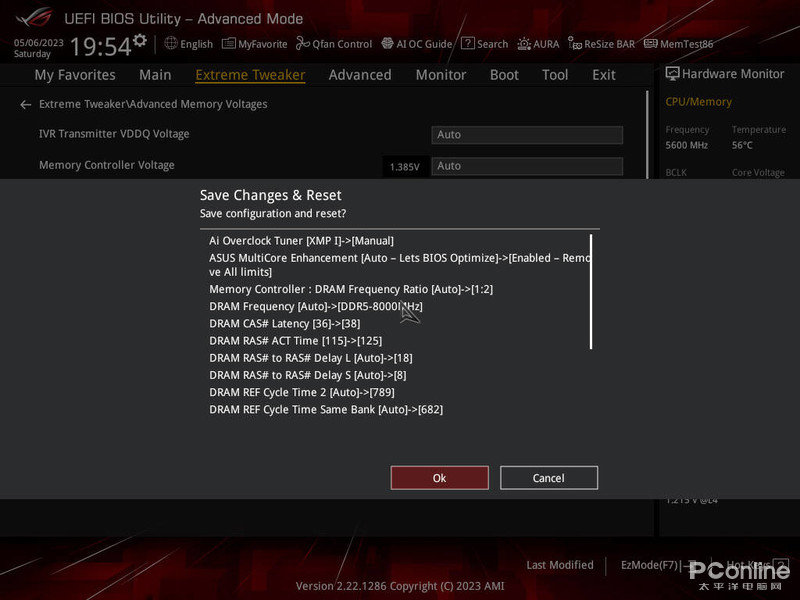
Task: Select the Ai Overclock Tuner change line
Action: (x=301, y=241)
